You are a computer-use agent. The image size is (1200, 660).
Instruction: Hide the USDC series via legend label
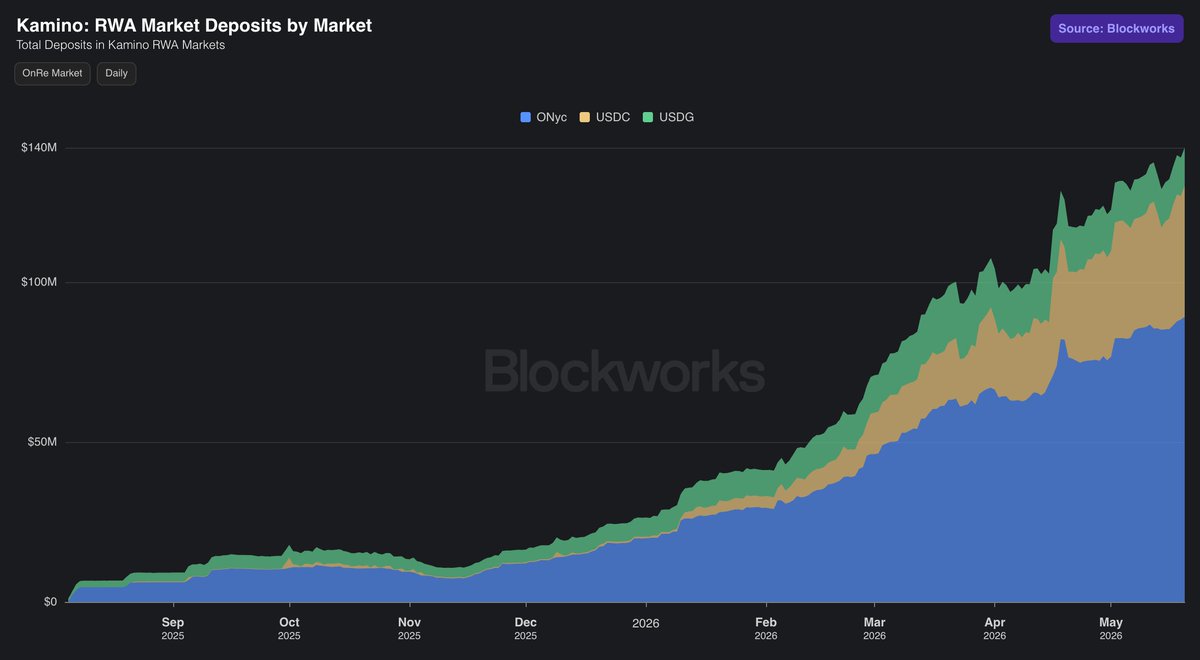613,117
